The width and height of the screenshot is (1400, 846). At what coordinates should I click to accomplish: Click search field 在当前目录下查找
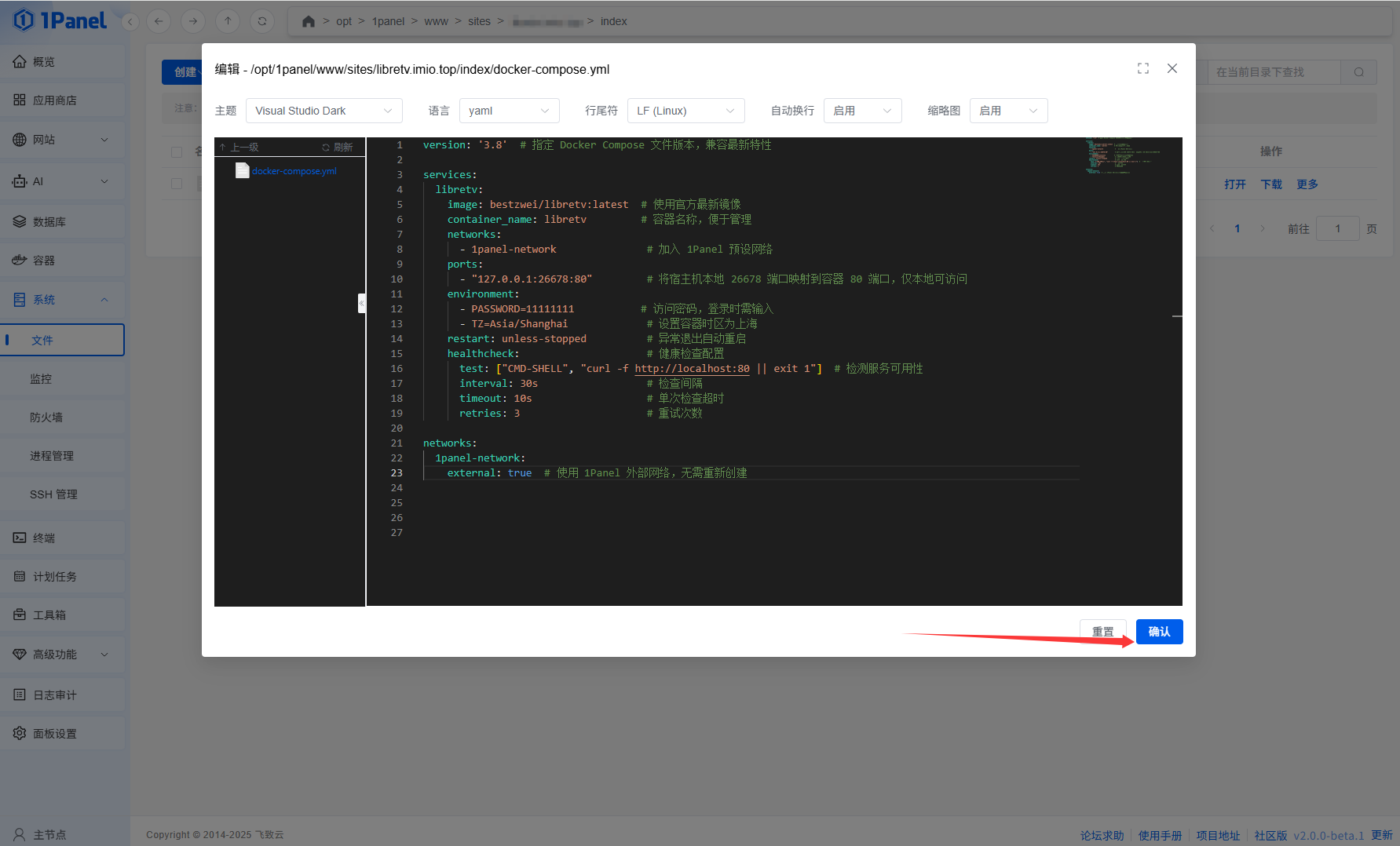1274,72
